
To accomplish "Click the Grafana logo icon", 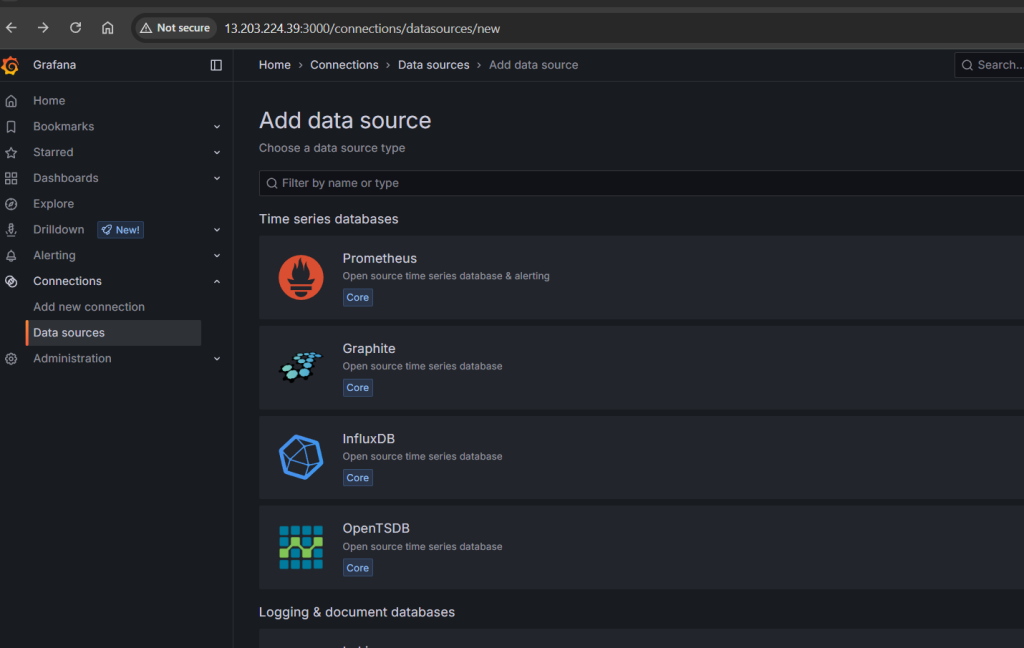I will point(10,65).
